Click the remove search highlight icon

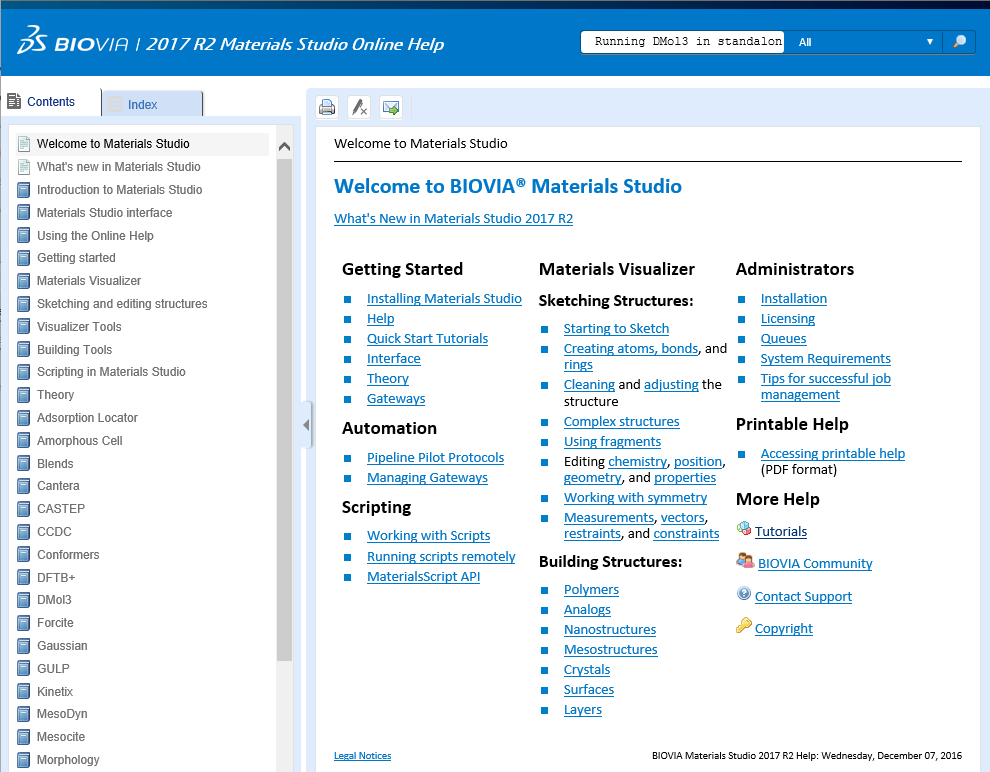click(x=358, y=107)
